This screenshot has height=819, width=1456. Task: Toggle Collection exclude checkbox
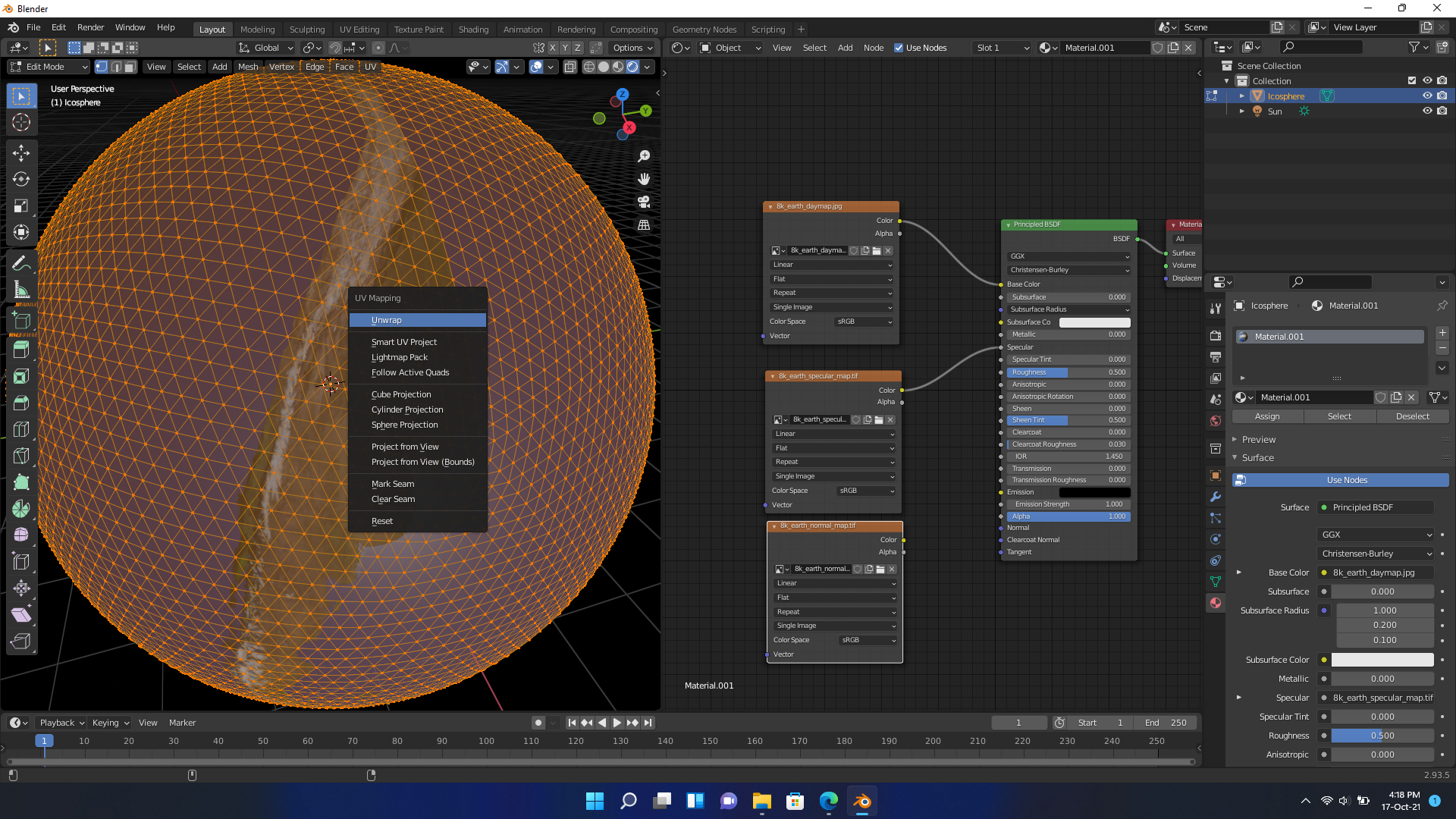(x=1412, y=80)
